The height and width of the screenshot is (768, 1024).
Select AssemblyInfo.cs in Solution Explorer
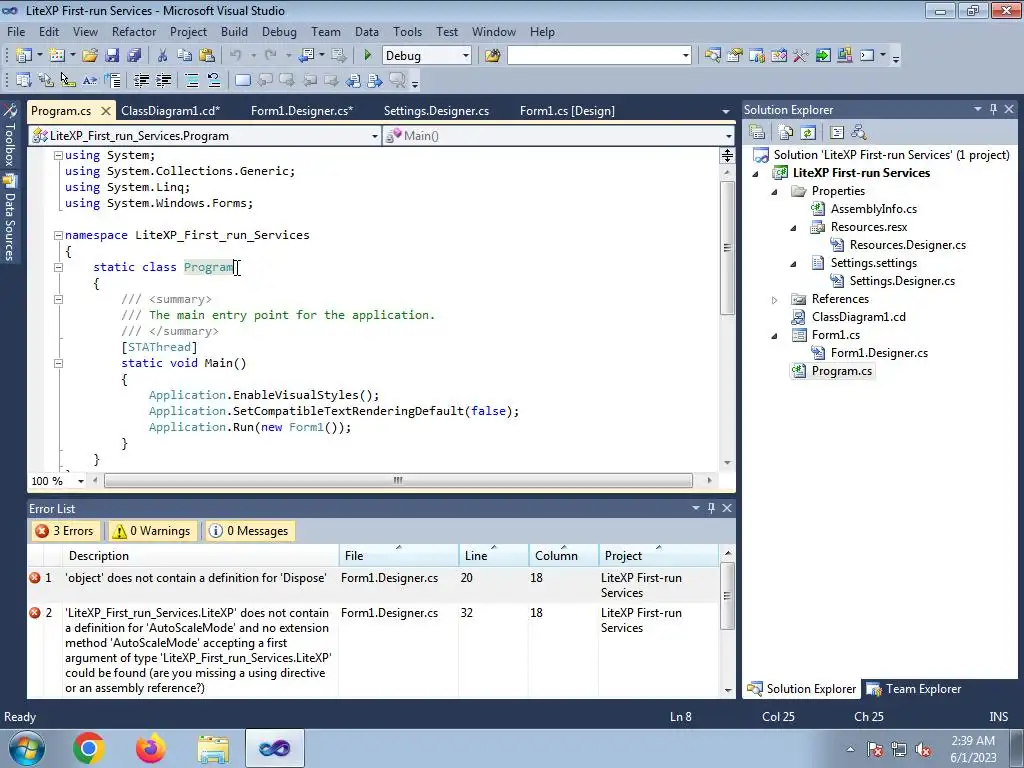873,209
